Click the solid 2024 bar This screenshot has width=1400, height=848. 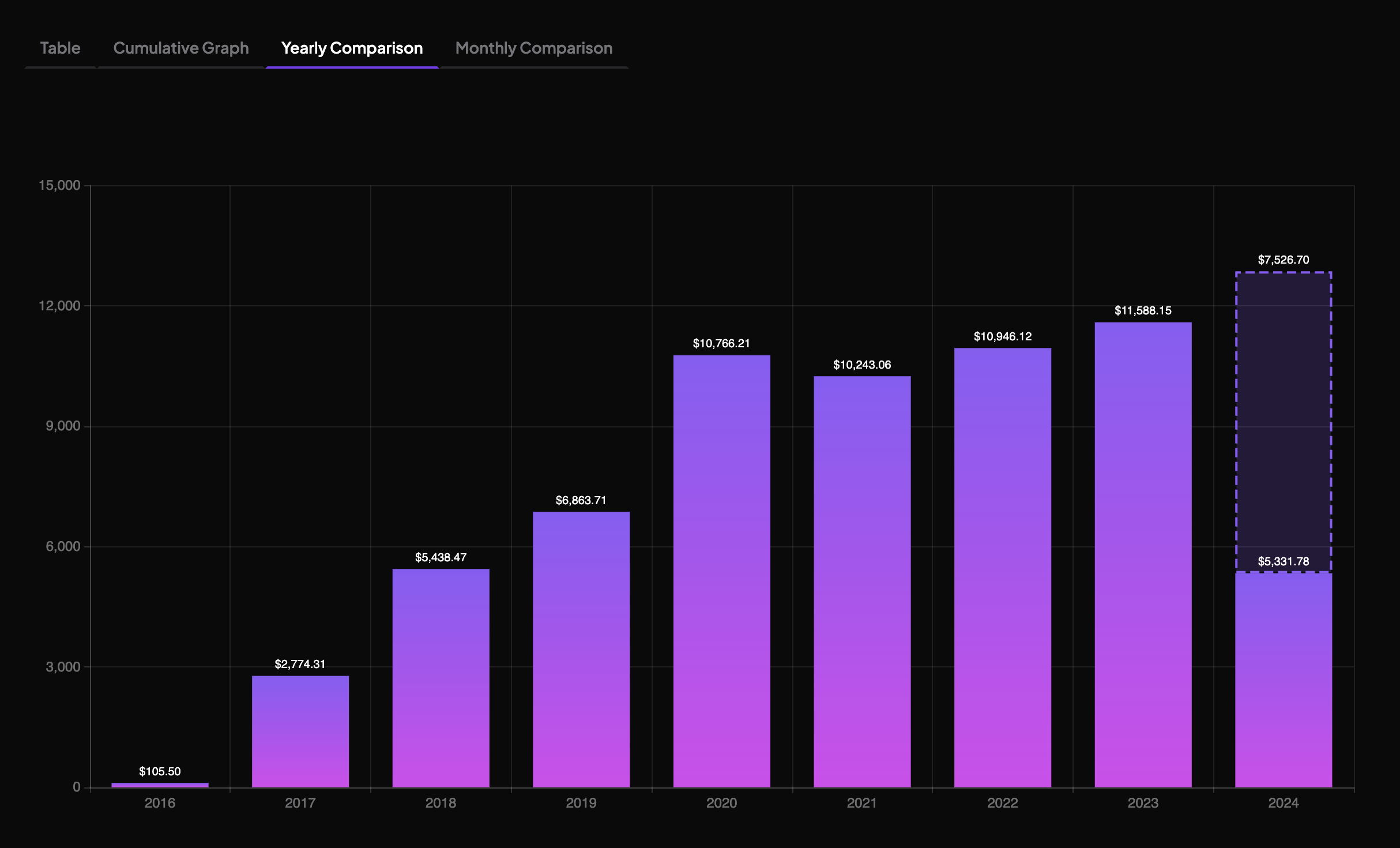(1283, 681)
